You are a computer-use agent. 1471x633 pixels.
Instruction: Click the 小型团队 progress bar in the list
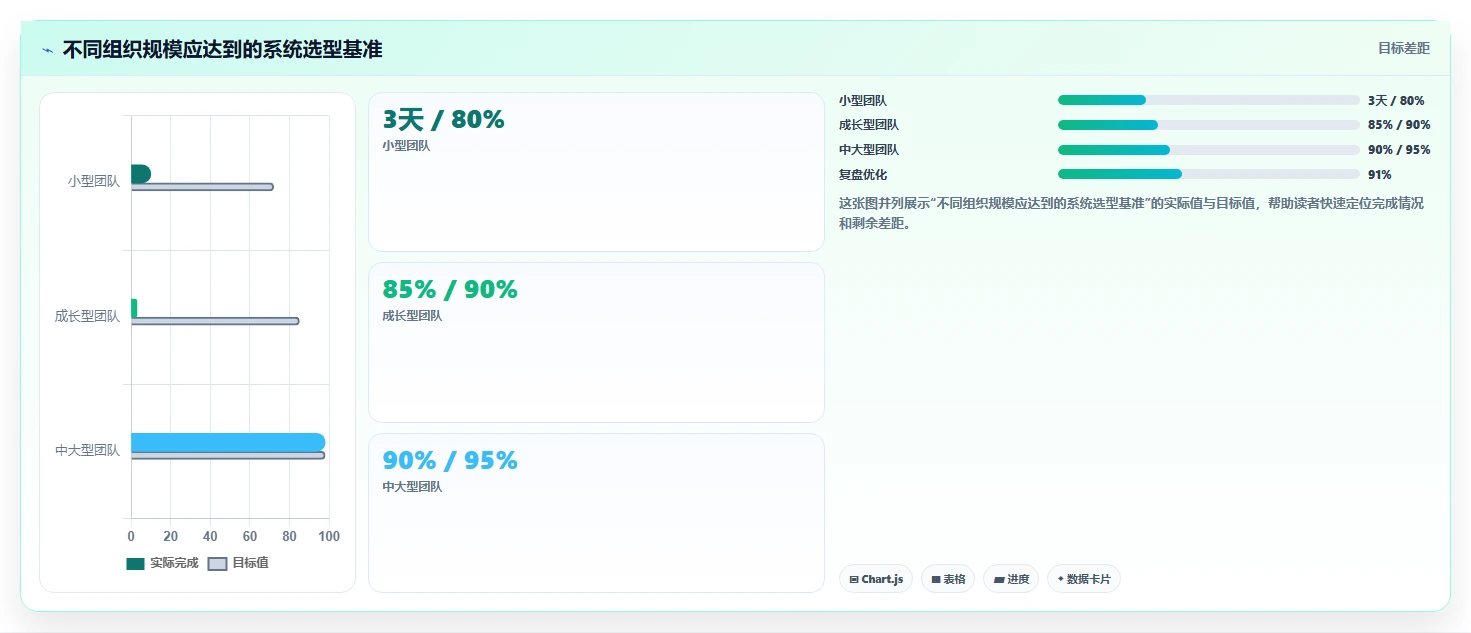point(1209,100)
